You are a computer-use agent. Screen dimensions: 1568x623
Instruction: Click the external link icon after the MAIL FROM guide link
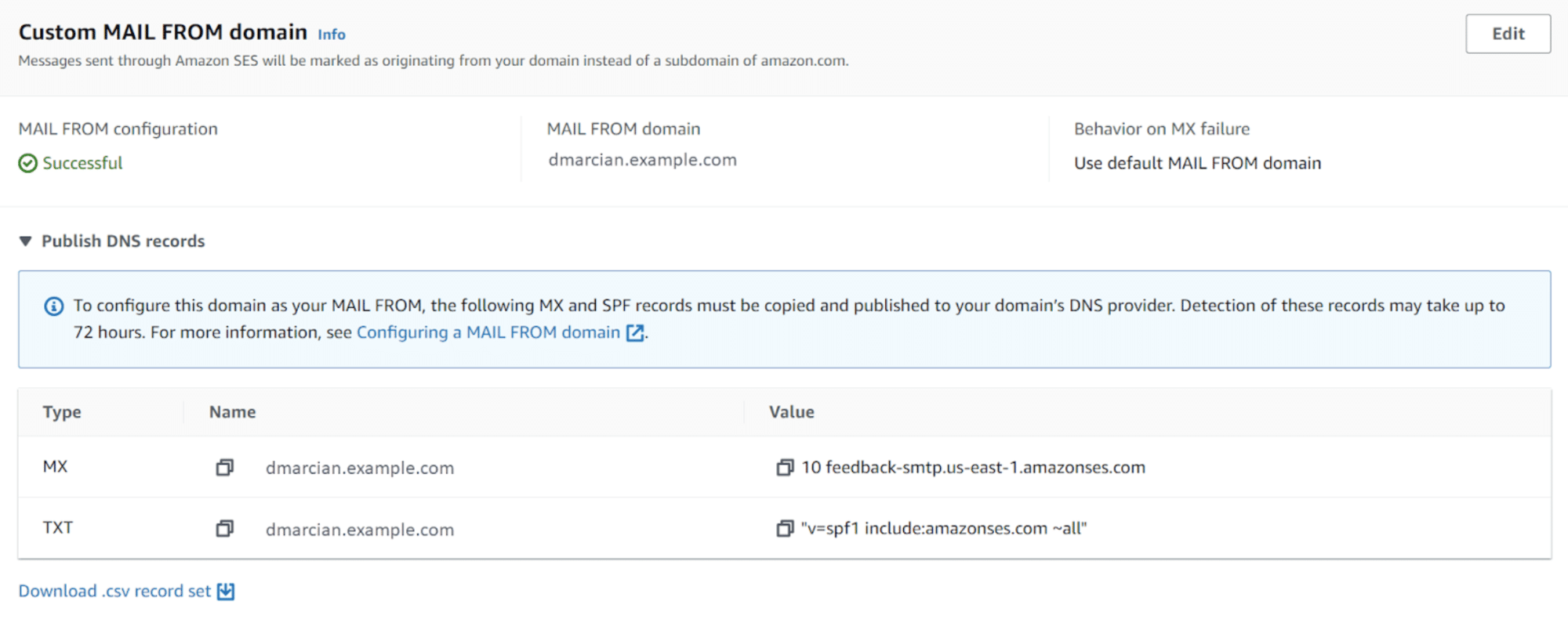pos(635,333)
